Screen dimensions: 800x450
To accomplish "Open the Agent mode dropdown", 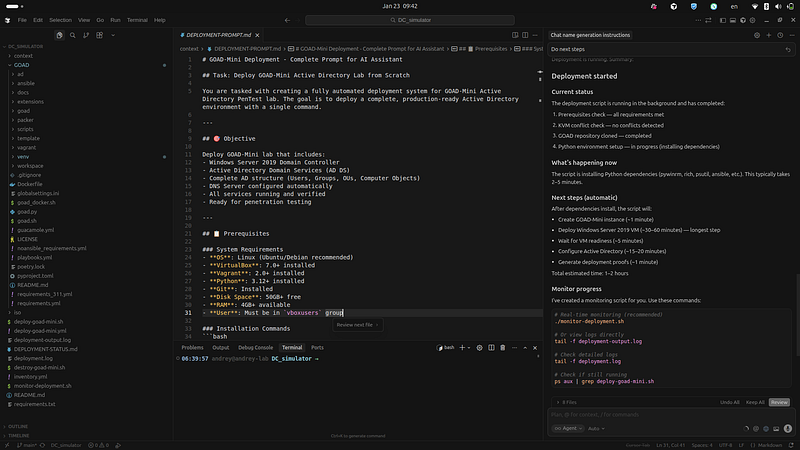I will 568,429.
